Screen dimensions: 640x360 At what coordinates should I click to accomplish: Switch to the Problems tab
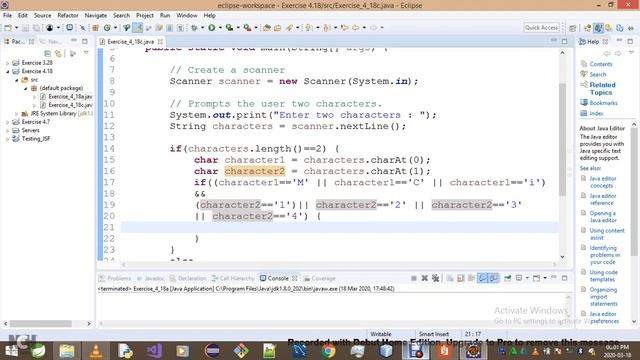click(x=115, y=278)
